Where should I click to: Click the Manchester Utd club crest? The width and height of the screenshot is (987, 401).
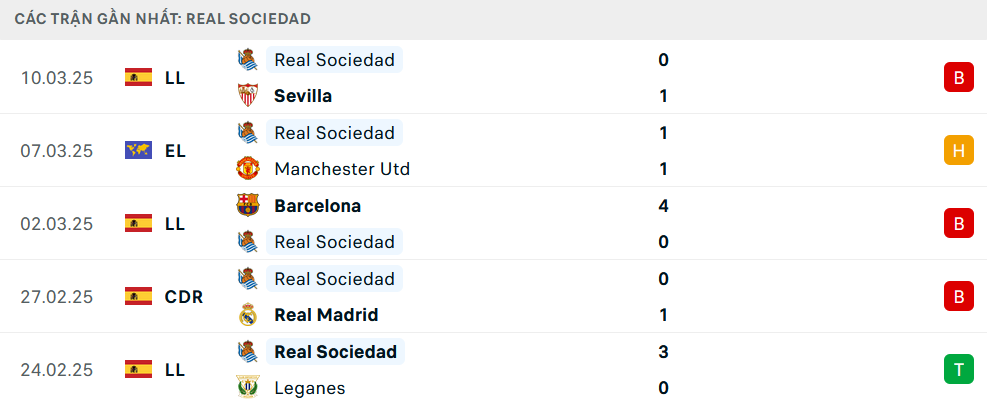click(x=247, y=169)
